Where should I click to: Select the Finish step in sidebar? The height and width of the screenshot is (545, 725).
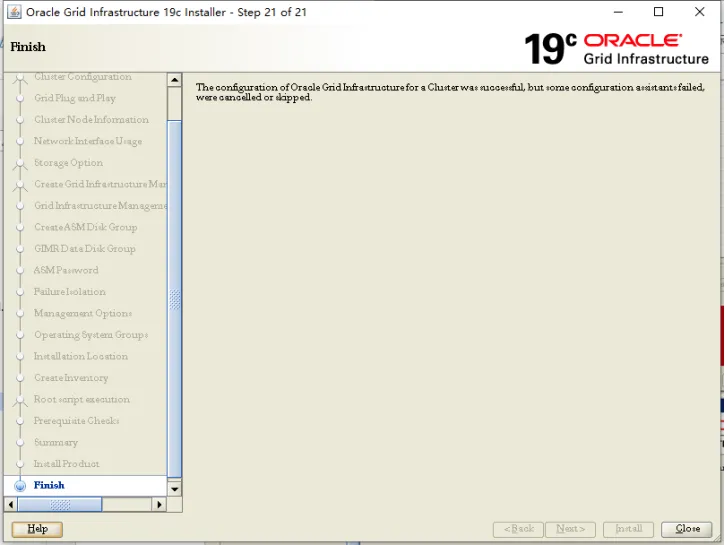click(49, 485)
